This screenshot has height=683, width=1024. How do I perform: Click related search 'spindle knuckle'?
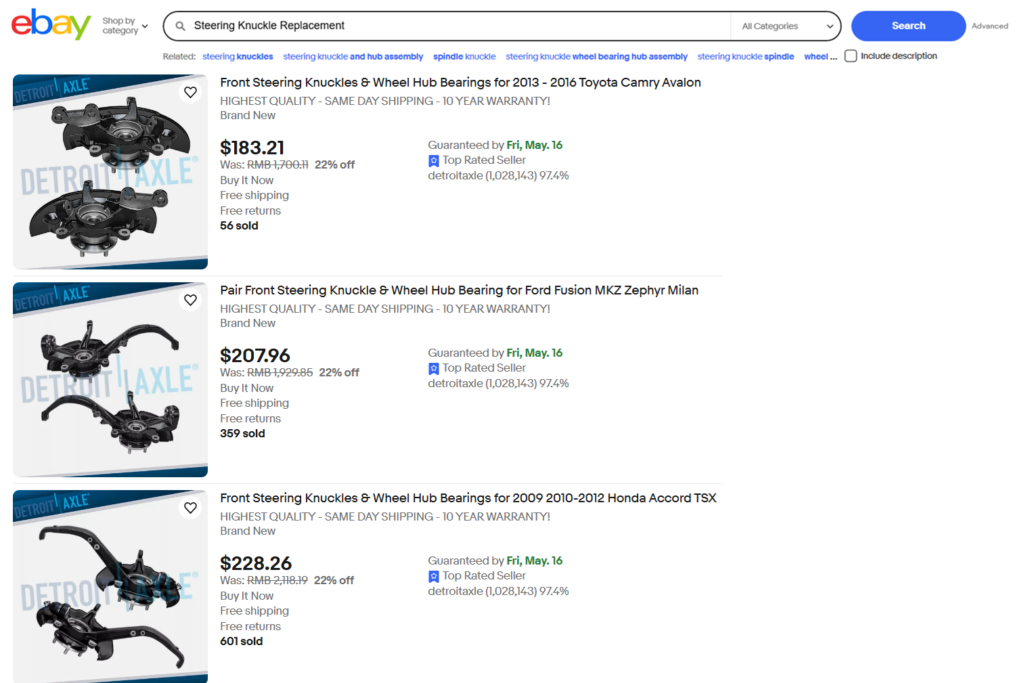click(464, 56)
